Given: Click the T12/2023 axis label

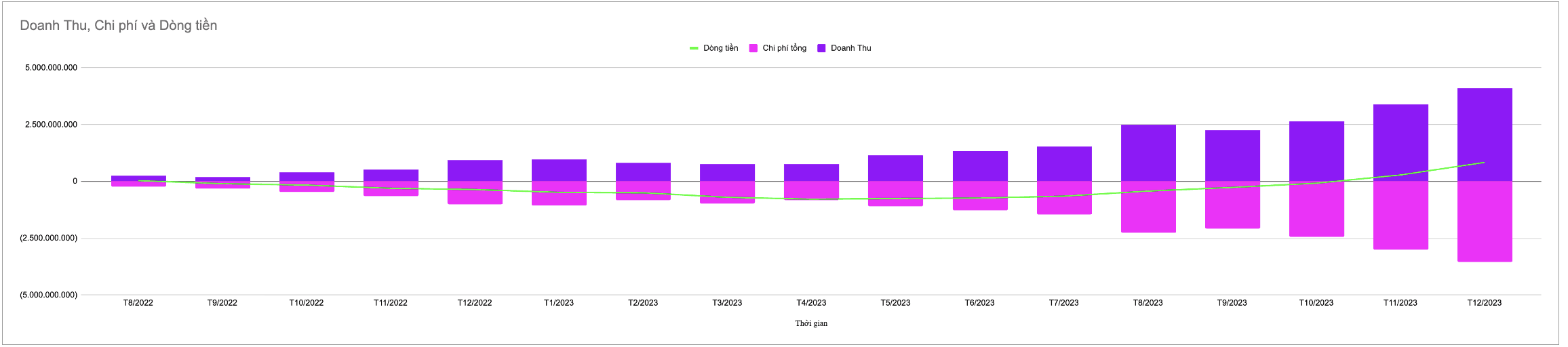Looking at the screenshot, I should 1484,303.
